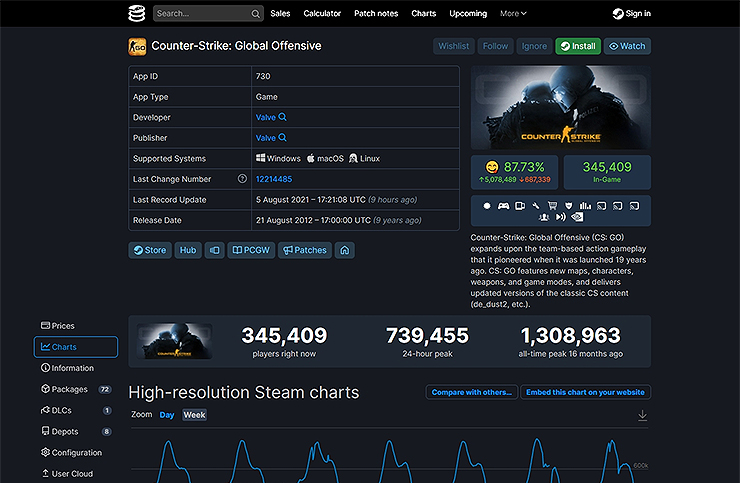Click the last cast screen icon in the top row

[634, 206]
